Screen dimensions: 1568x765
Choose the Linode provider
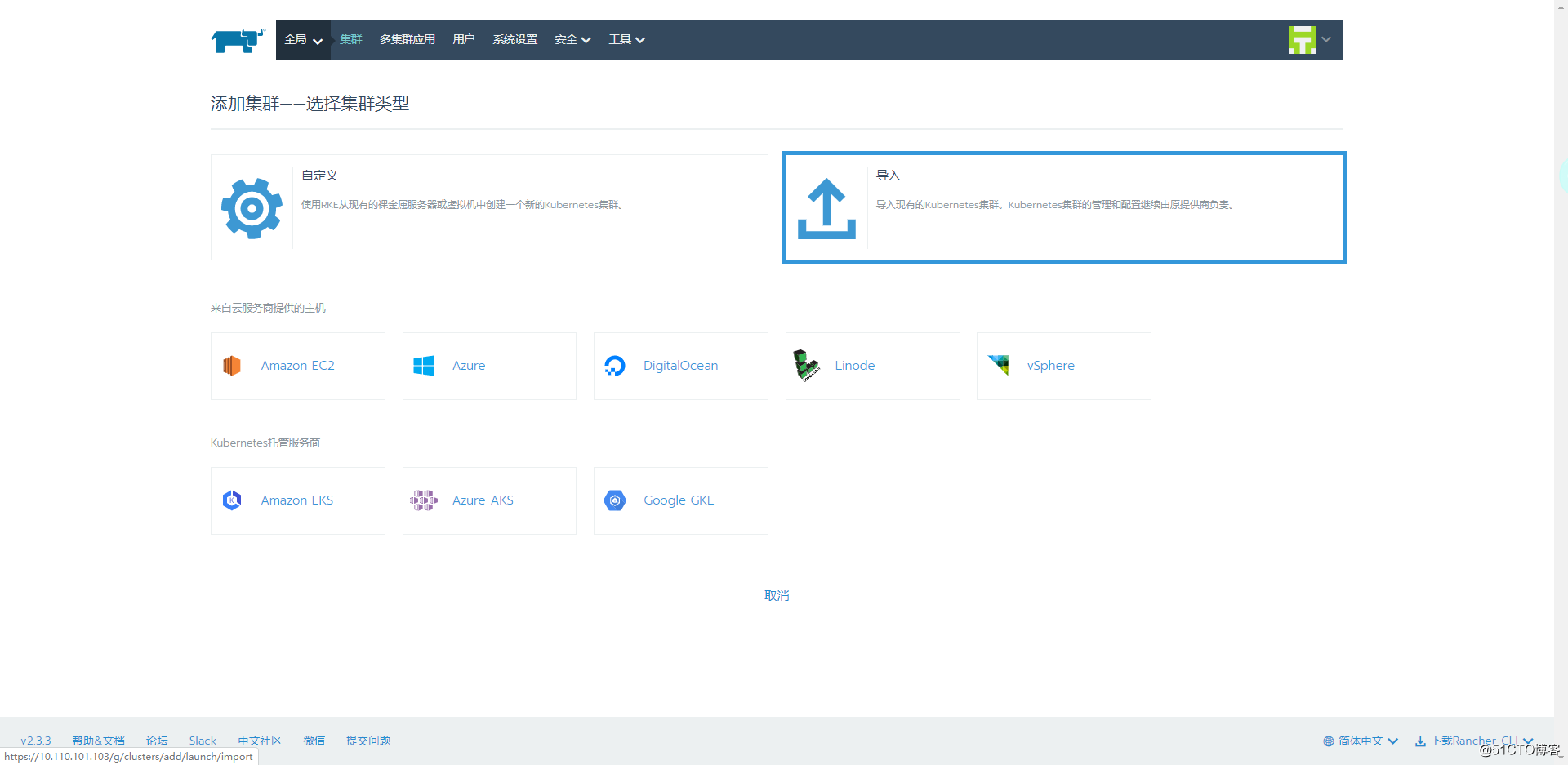pyautogui.click(x=873, y=366)
